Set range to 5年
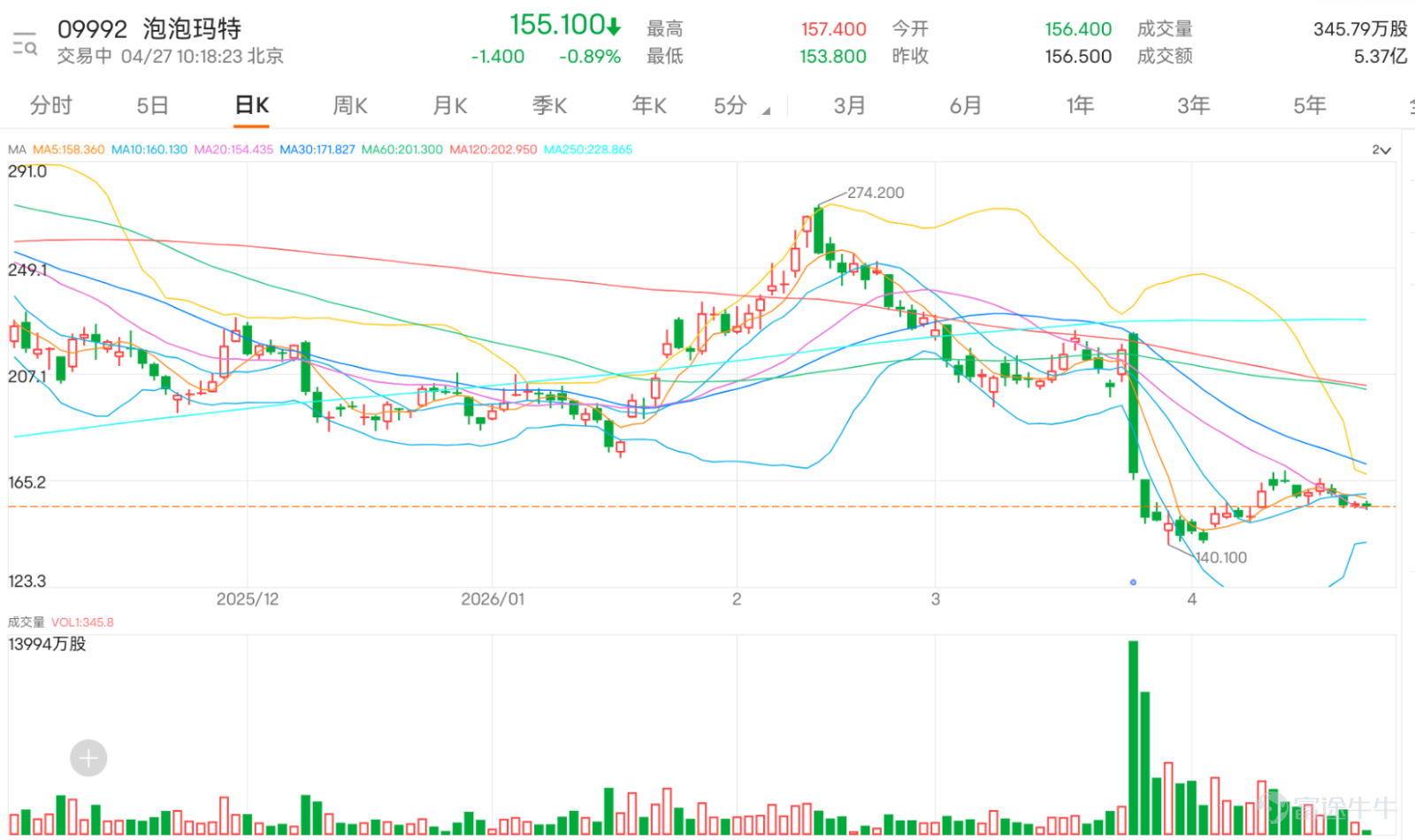 [x=1309, y=105]
